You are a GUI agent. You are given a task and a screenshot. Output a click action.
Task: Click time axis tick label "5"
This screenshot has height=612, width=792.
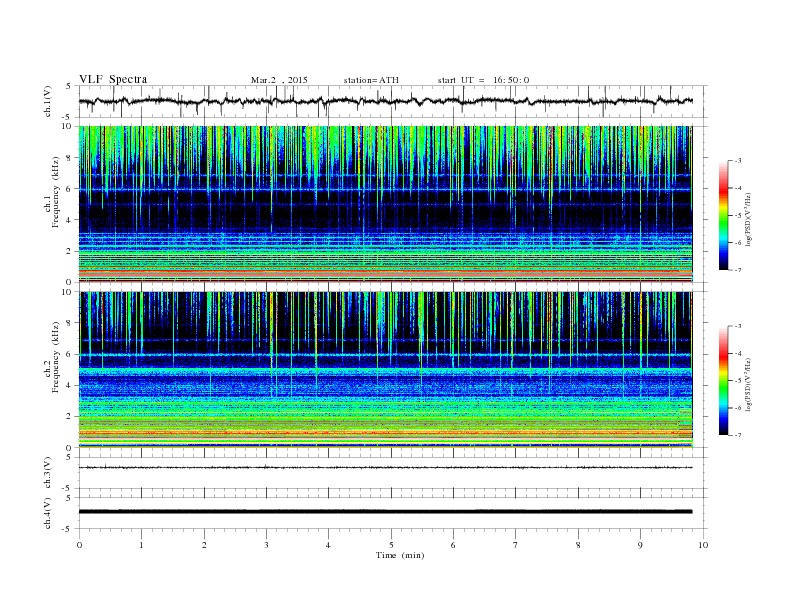(x=391, y=545)
